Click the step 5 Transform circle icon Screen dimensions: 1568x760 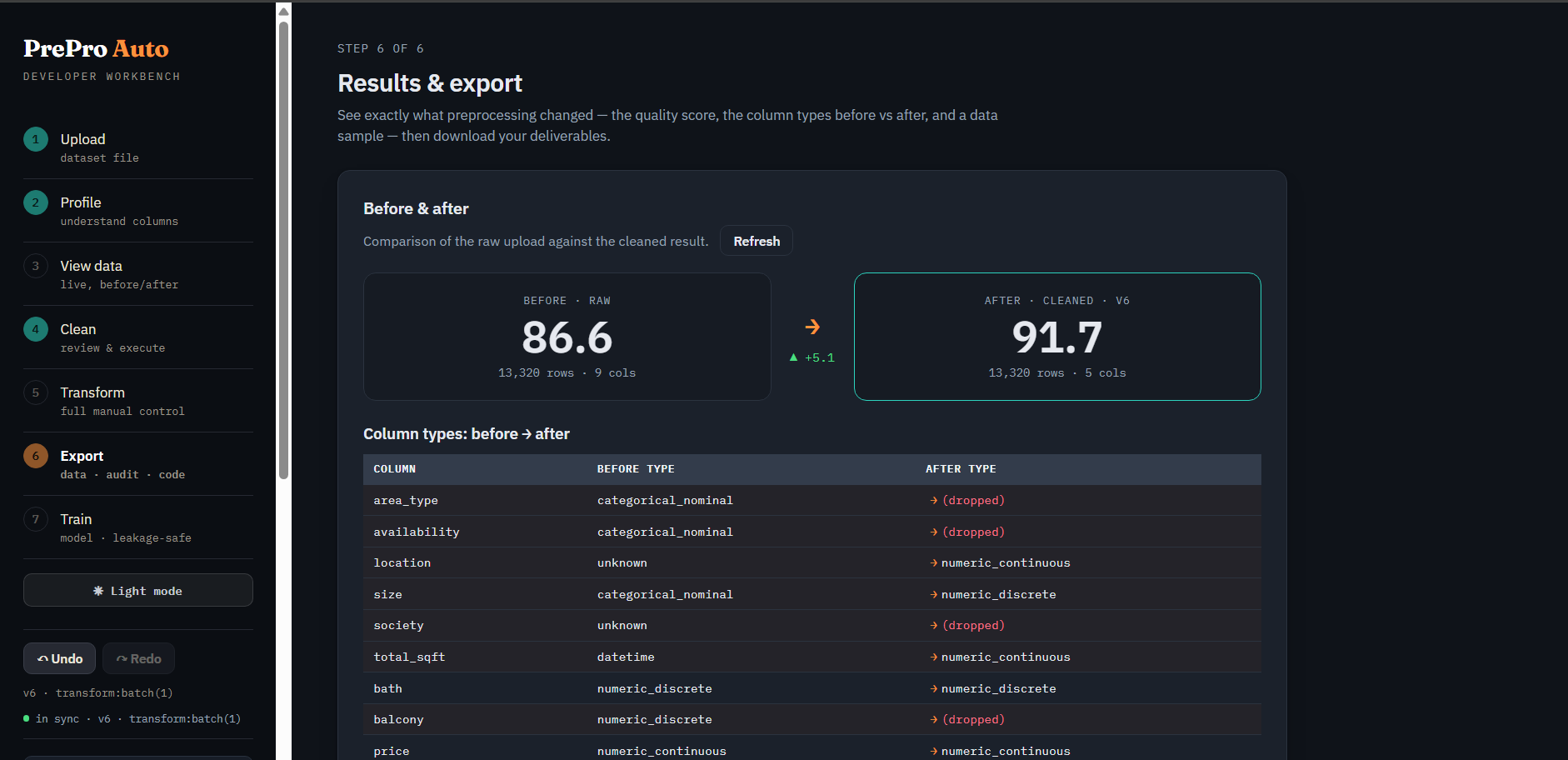point(36,392)
